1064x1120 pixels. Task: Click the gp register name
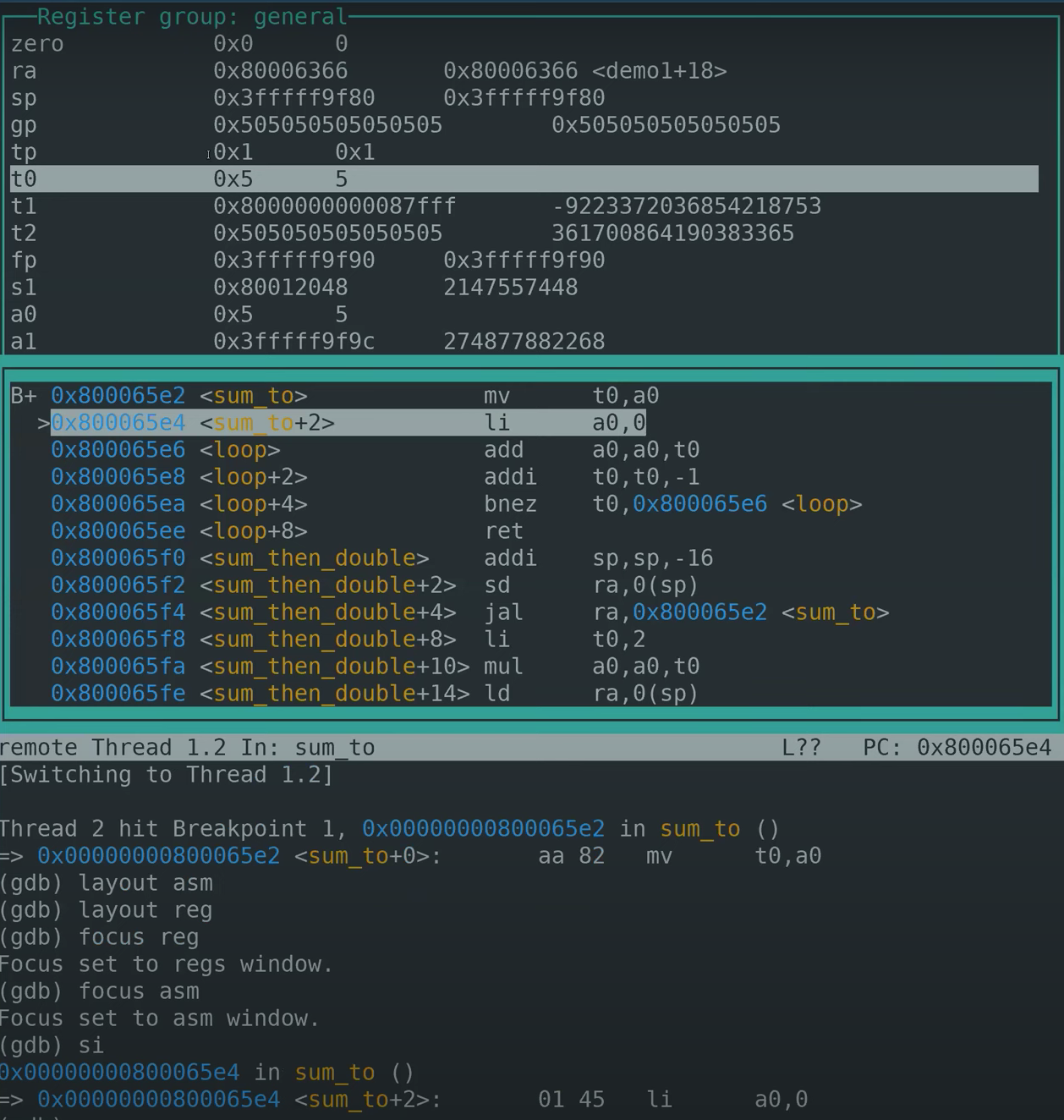[x=24, y=125]
